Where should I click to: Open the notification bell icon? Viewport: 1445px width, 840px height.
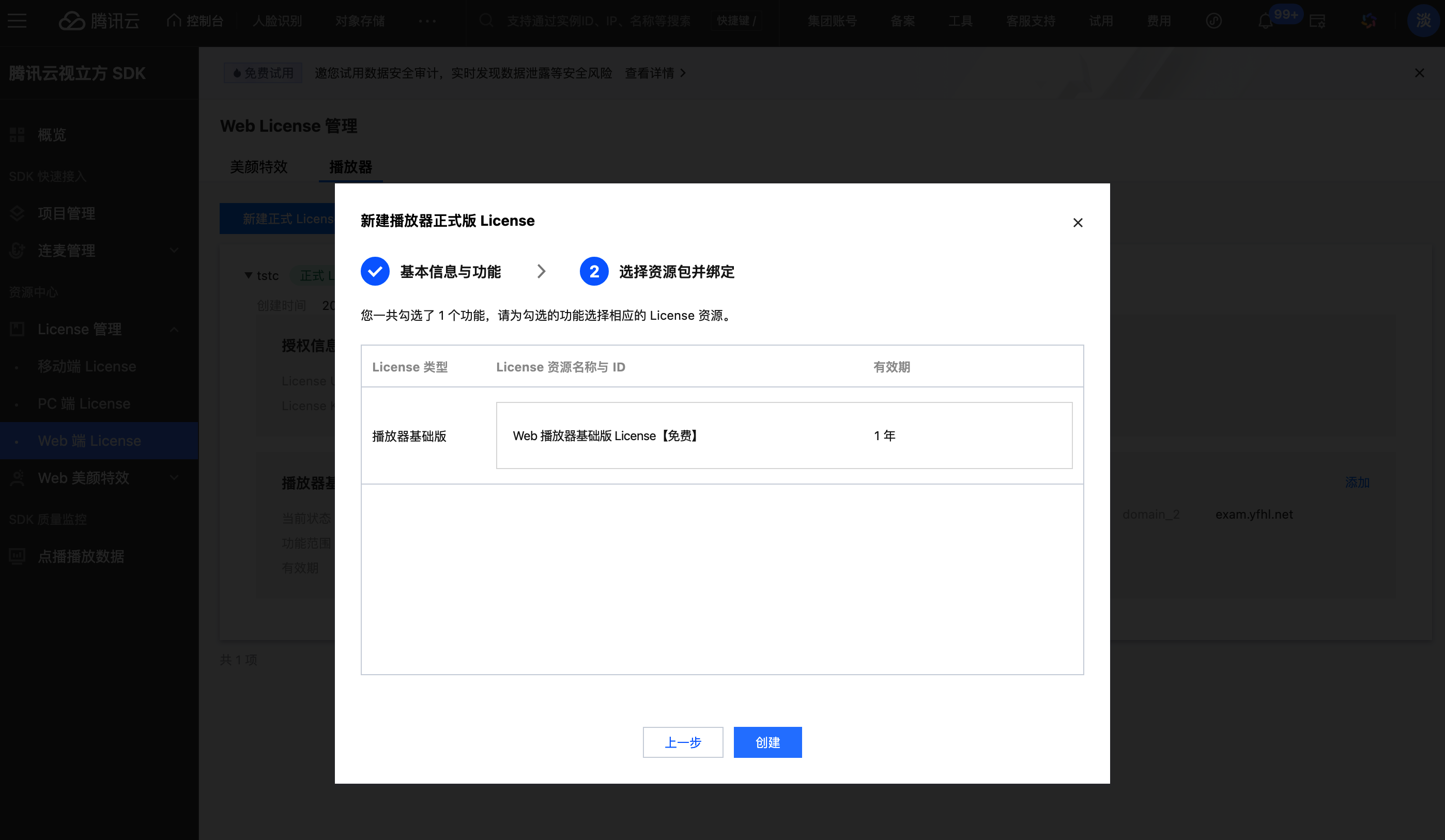pos(1265,22)
